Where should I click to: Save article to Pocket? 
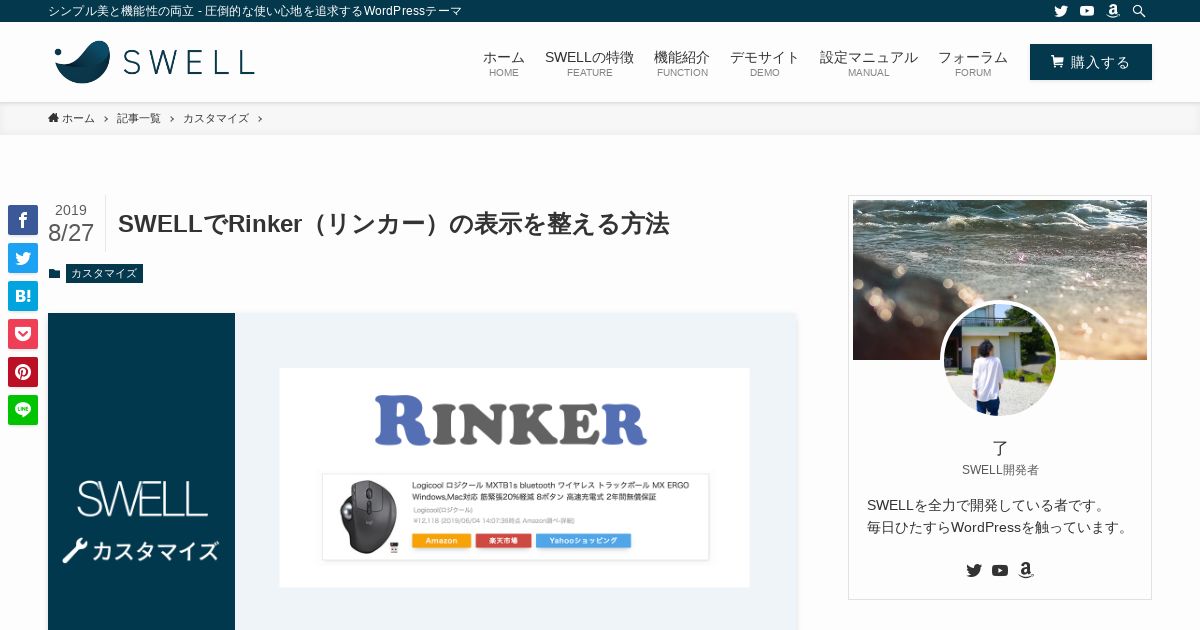pyautogui.click(x=23, y=334)
